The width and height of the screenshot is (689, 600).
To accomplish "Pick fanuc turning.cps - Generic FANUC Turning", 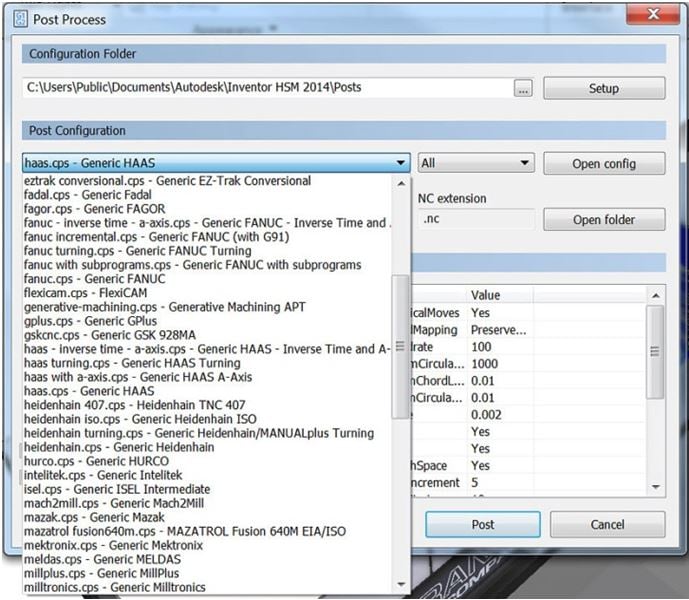I will click(x=207, y=251).
